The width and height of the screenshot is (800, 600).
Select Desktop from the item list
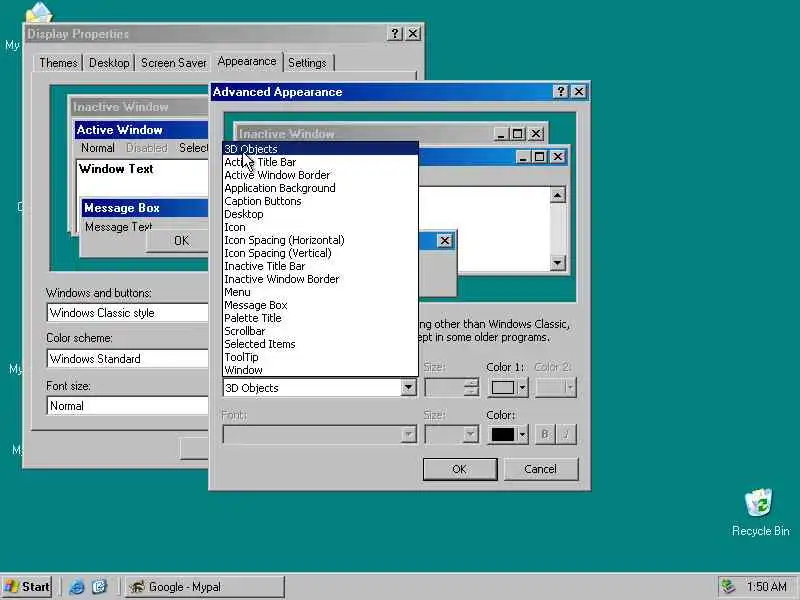click(320, 214)
